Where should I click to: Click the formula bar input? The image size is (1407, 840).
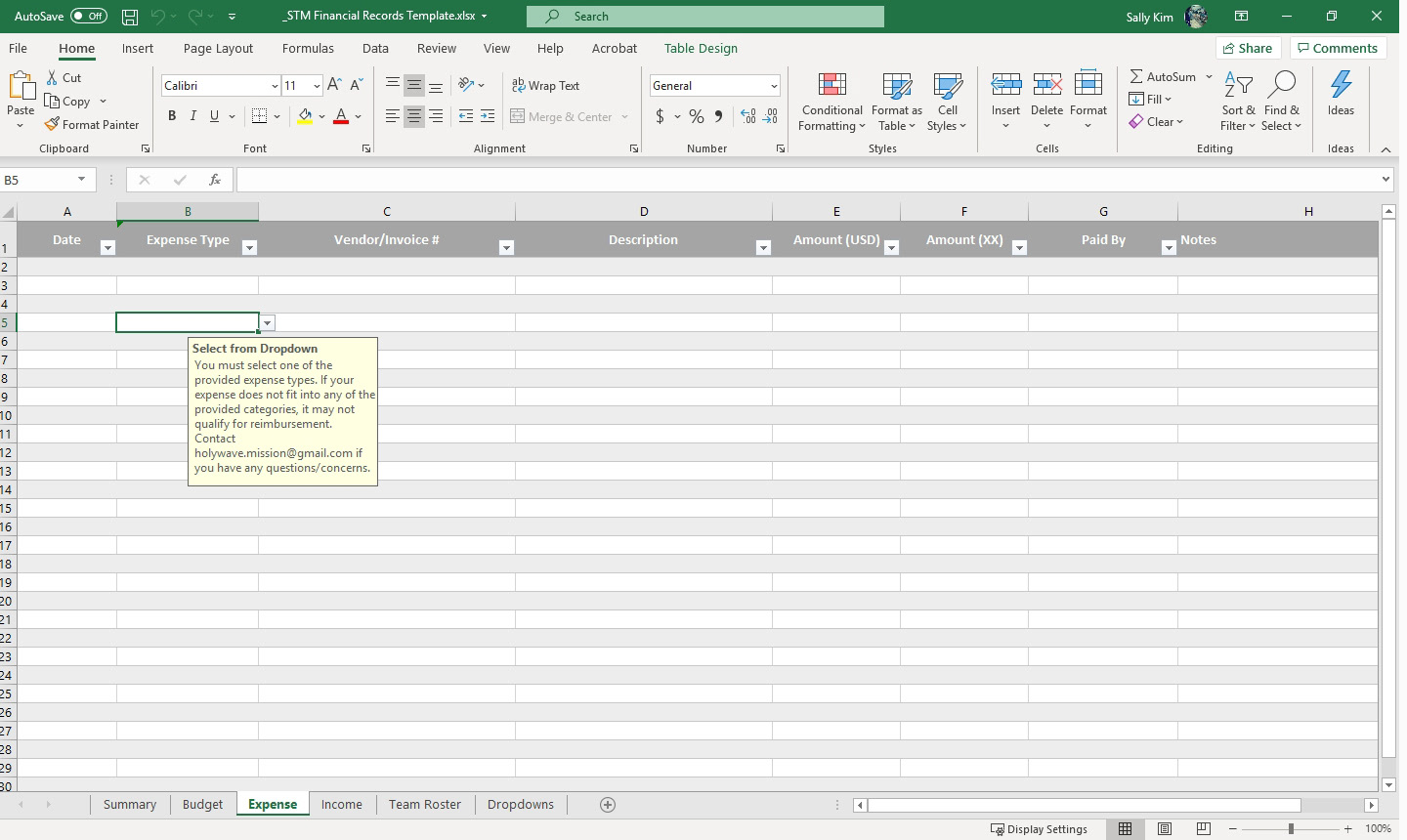[807, 180]
